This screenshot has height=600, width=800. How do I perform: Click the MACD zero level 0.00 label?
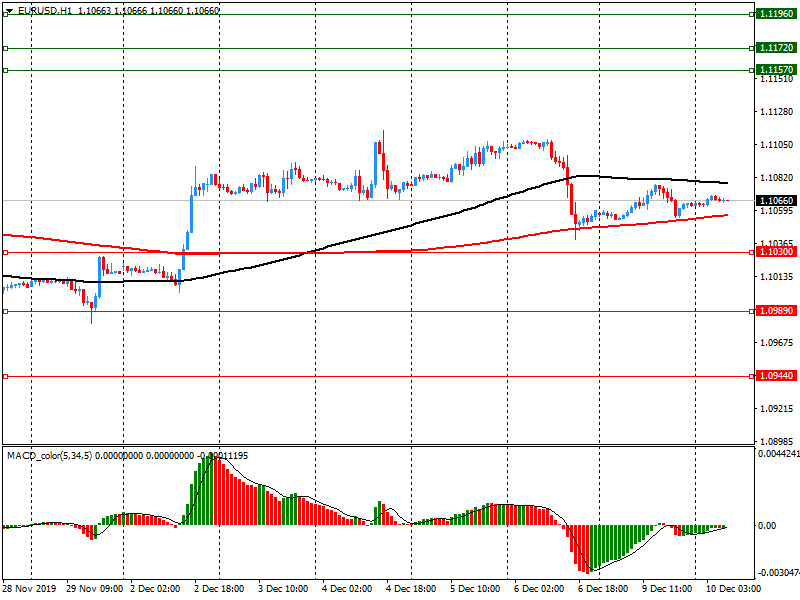[767, 526]
